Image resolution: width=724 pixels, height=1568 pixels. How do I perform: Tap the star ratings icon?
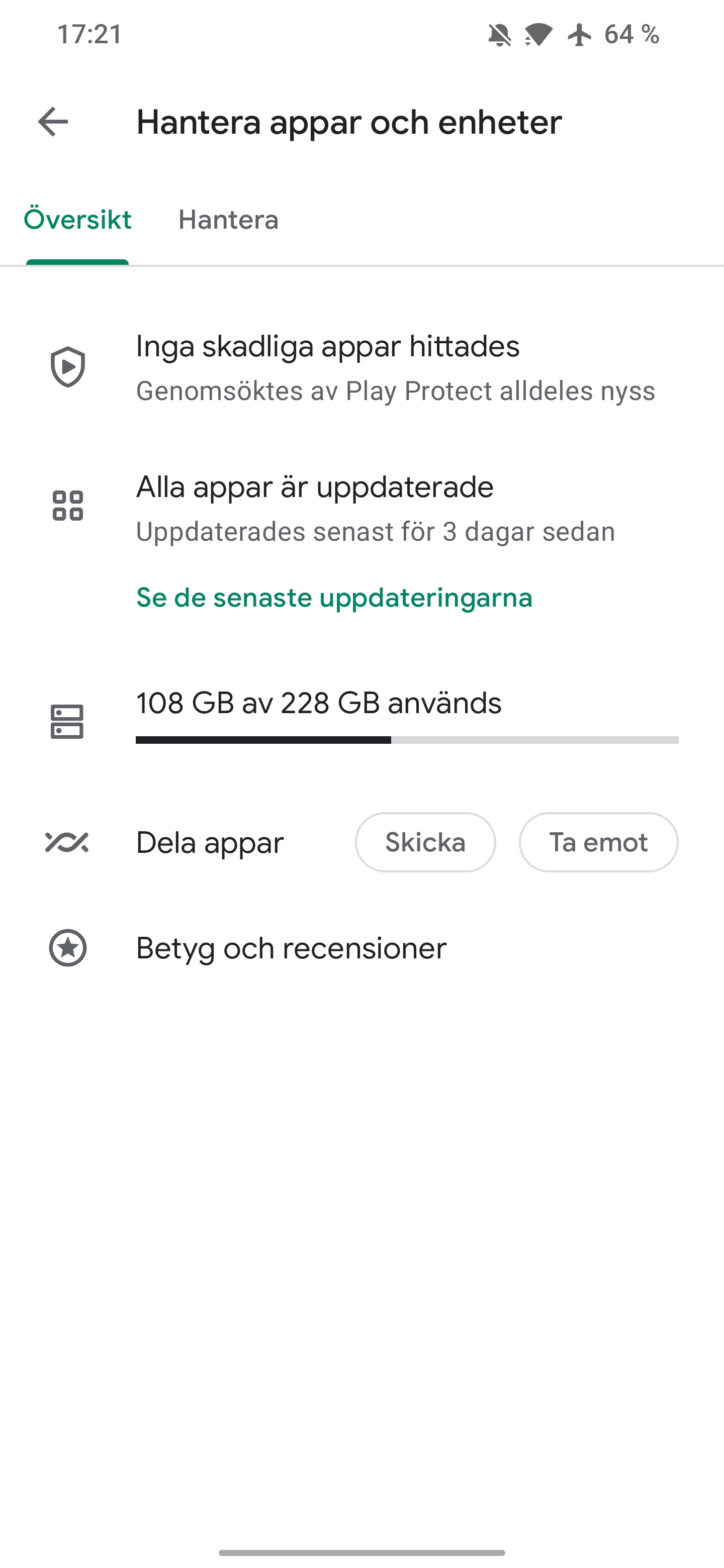coord(67,948)
